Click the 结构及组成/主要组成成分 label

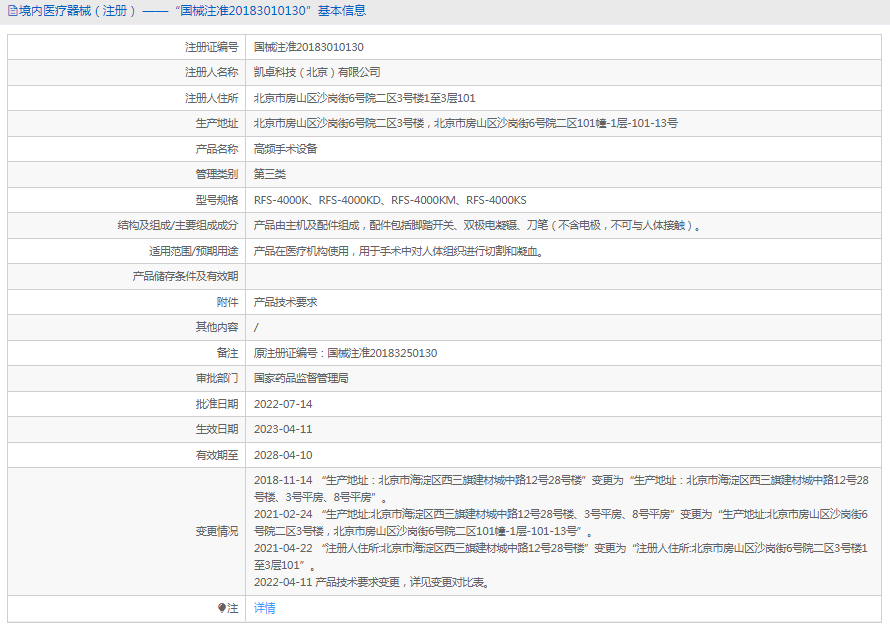pos(178,225)
